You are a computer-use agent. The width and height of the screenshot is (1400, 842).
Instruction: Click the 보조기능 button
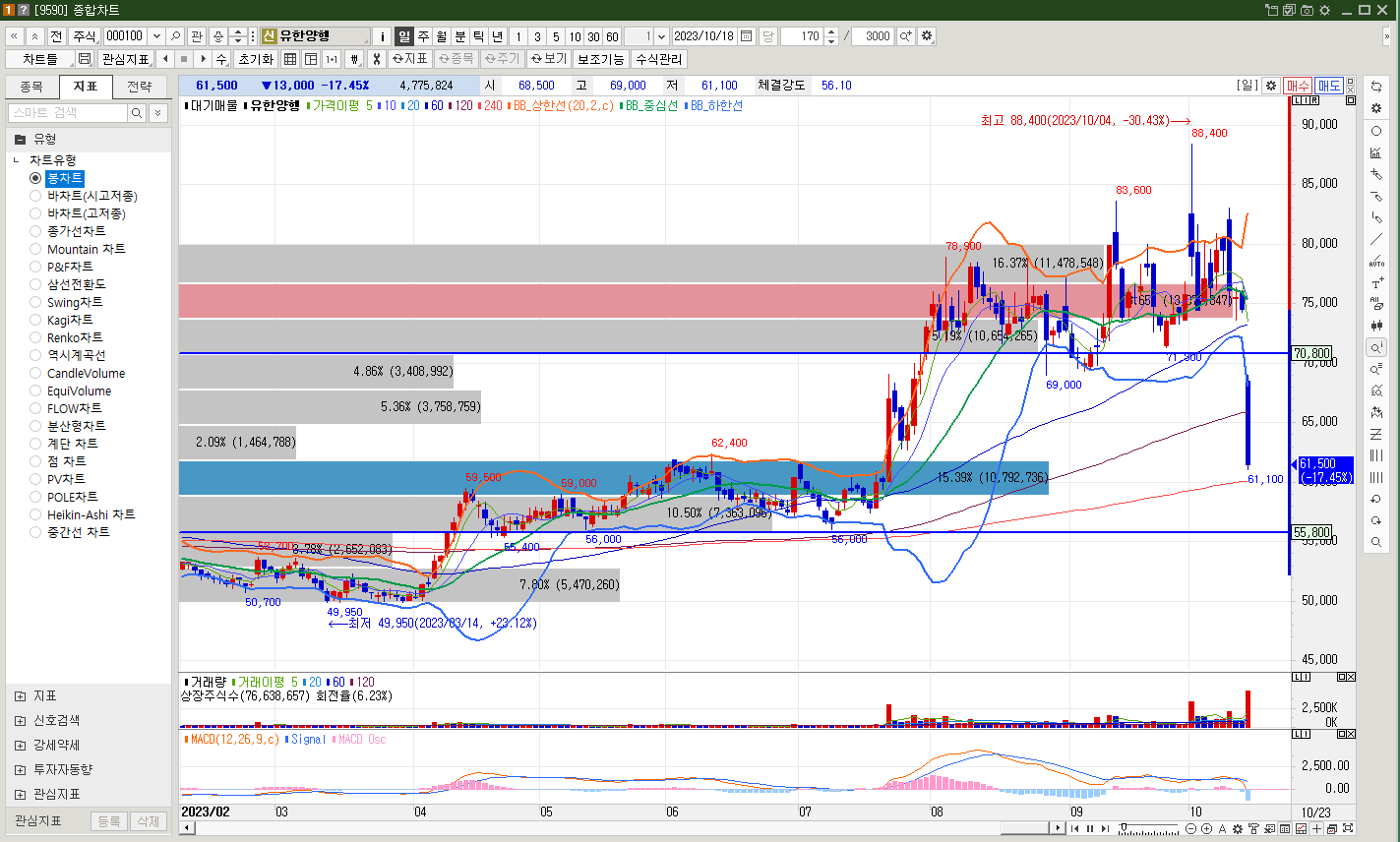point(600,59)
